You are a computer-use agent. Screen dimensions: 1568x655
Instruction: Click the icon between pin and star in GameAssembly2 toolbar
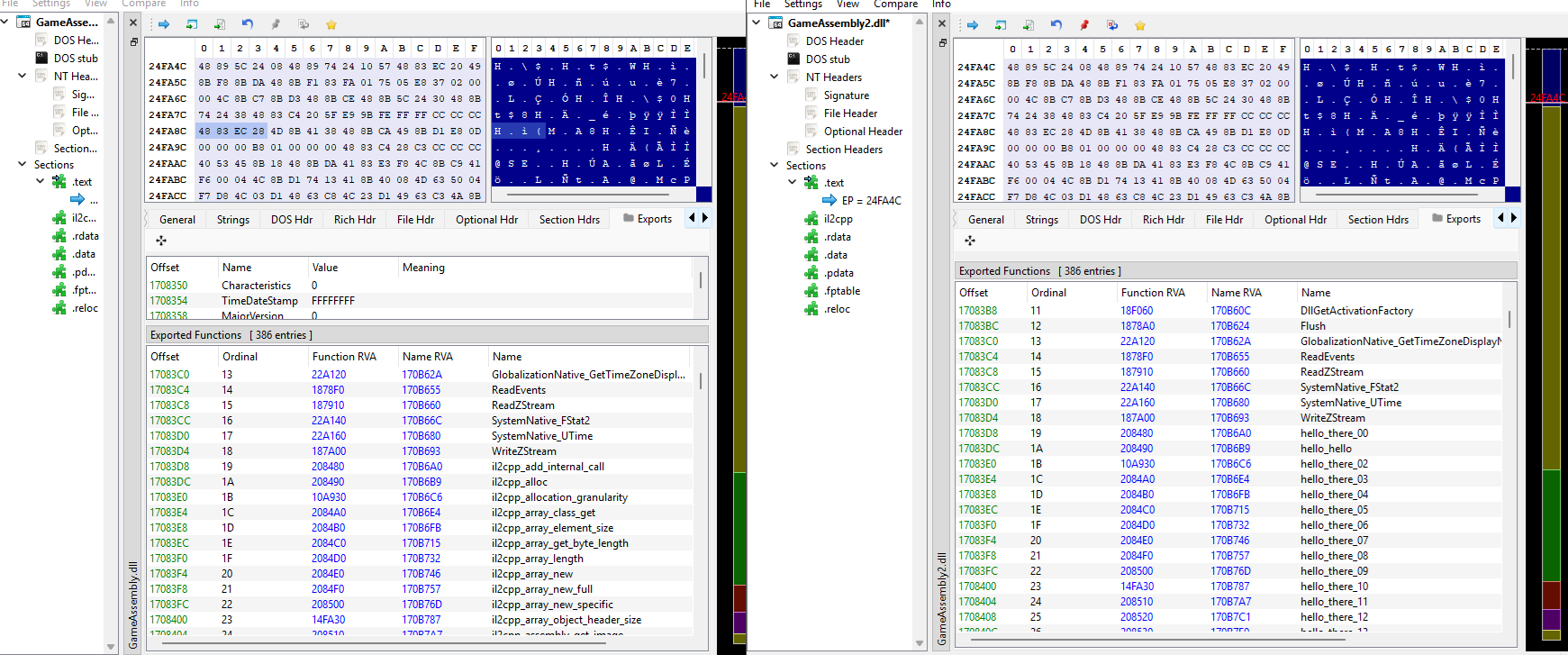click(1112, 25)
